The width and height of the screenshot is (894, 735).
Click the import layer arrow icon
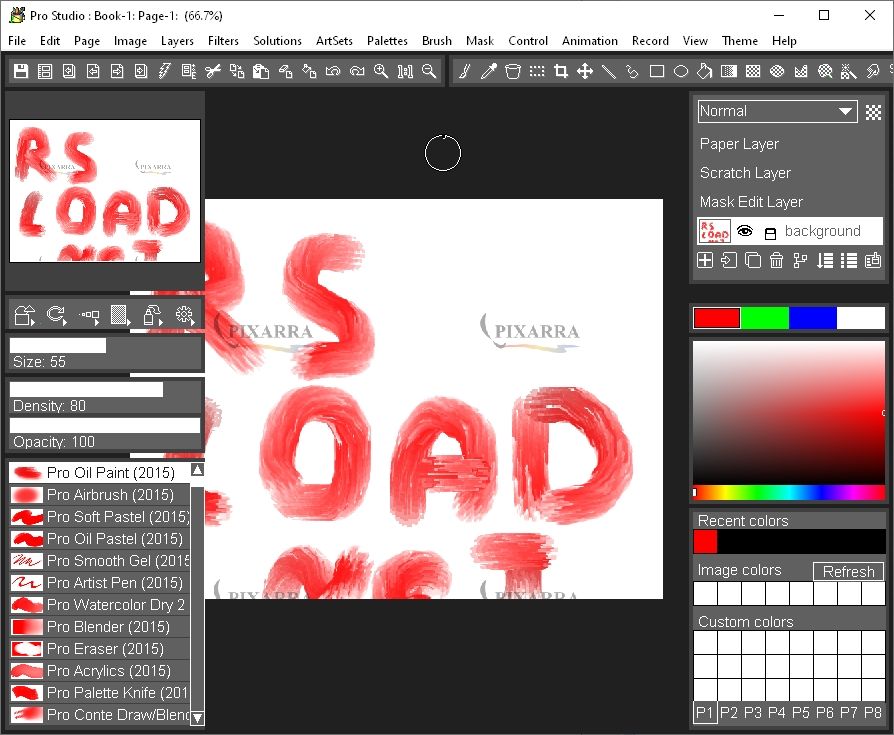click(x=729, y=261)
